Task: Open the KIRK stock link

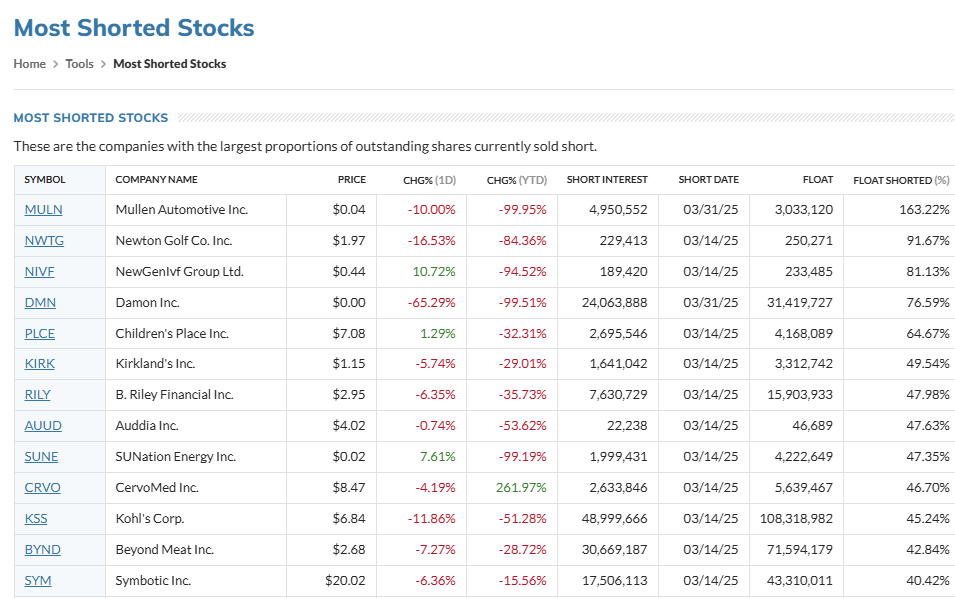Action: [x=40, y=364]
